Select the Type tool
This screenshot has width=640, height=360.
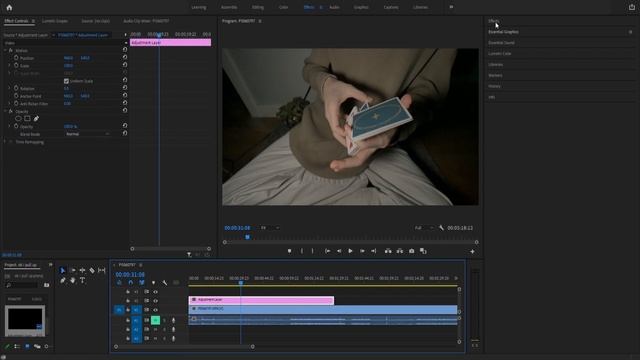click(82, 280)
